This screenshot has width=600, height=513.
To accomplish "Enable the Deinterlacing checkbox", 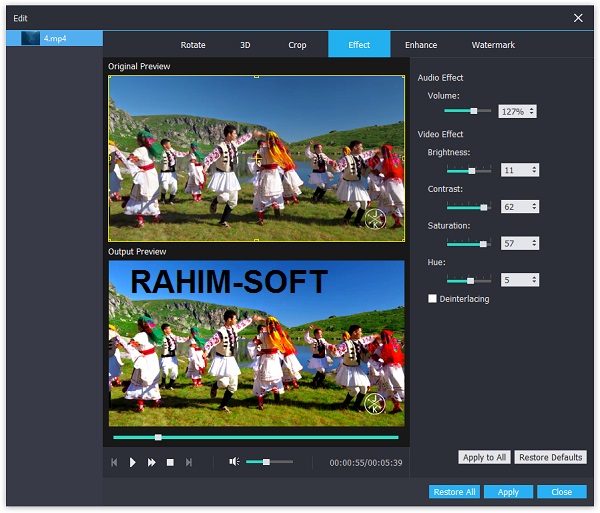I will [432, 298].
